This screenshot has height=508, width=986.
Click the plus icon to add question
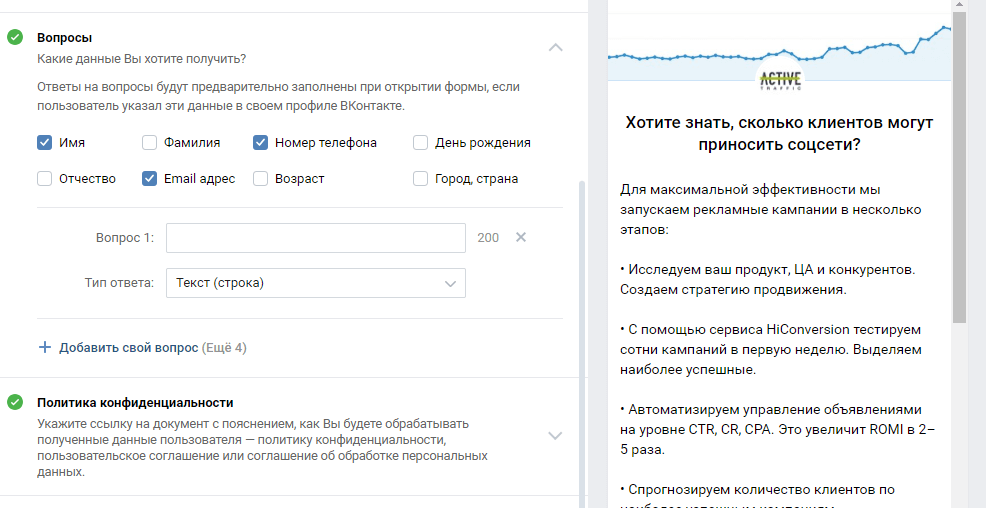click(44, 348)
